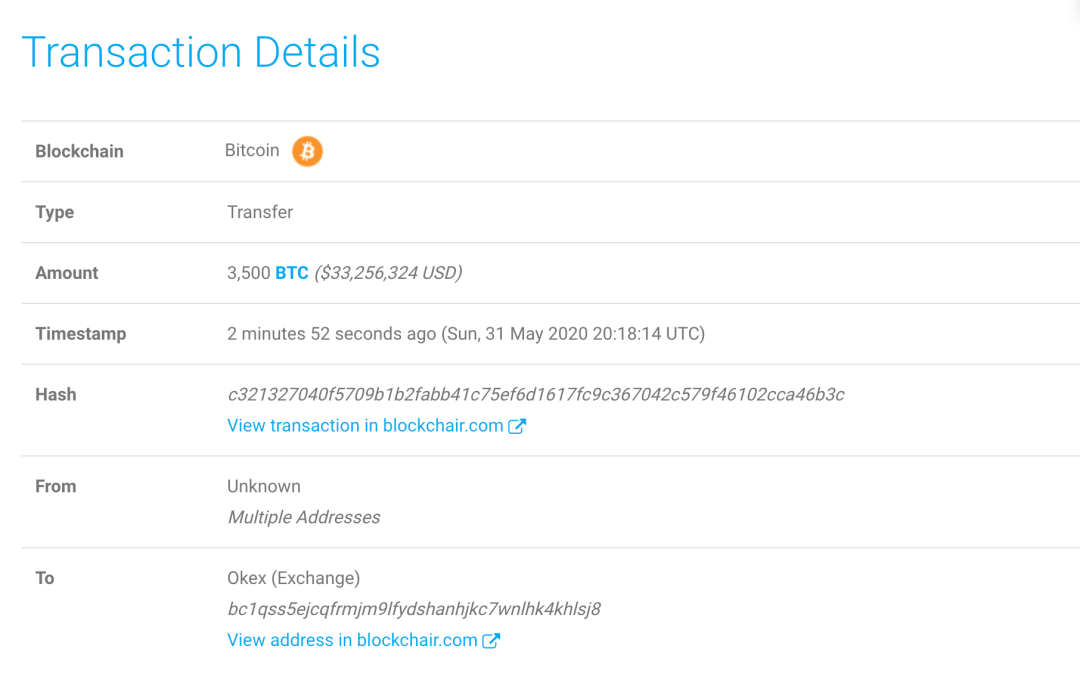Click the 'Transaction Details' page heading

pos(200,51)
